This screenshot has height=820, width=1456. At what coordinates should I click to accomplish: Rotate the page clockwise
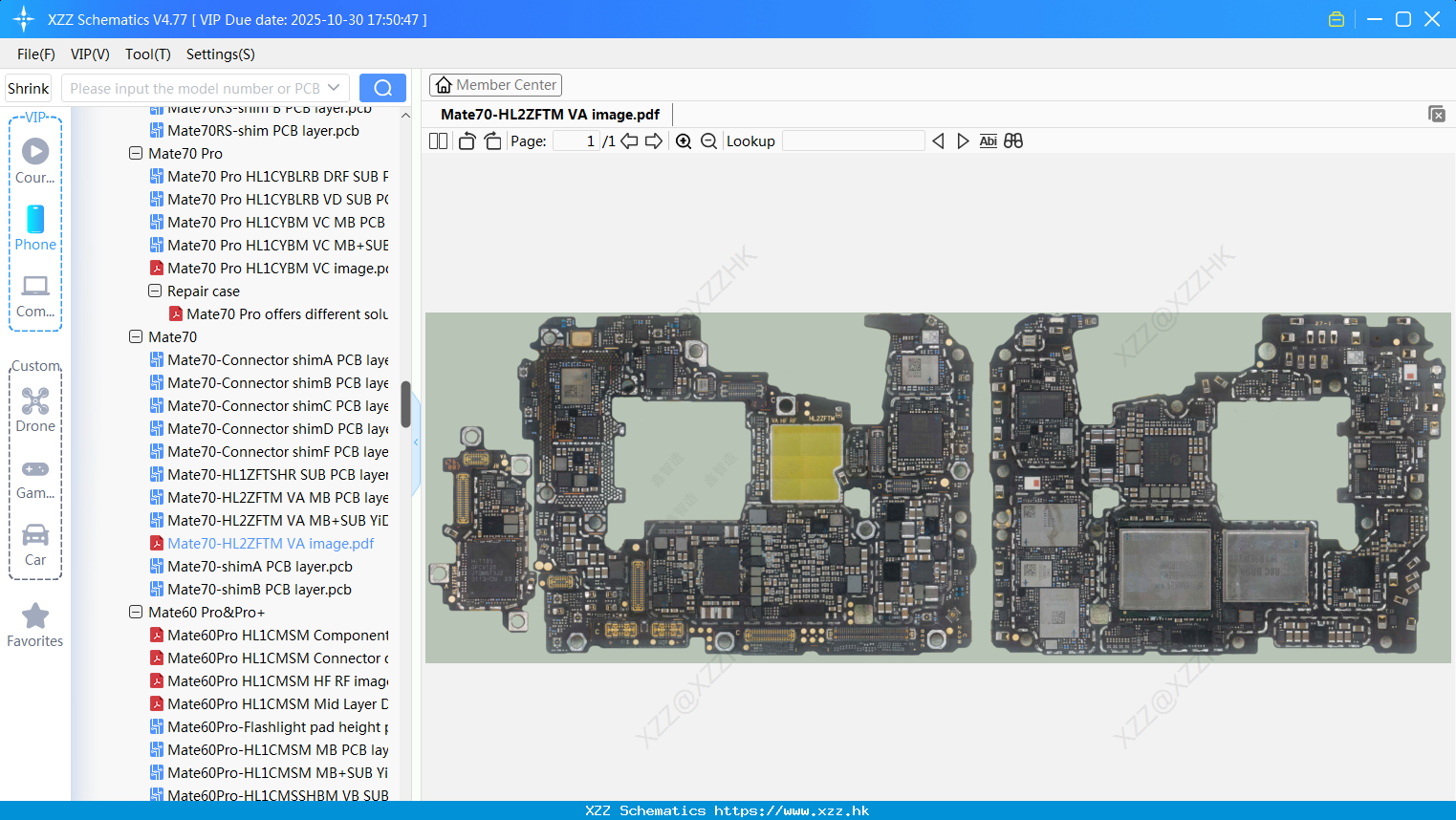pos(492,141)
